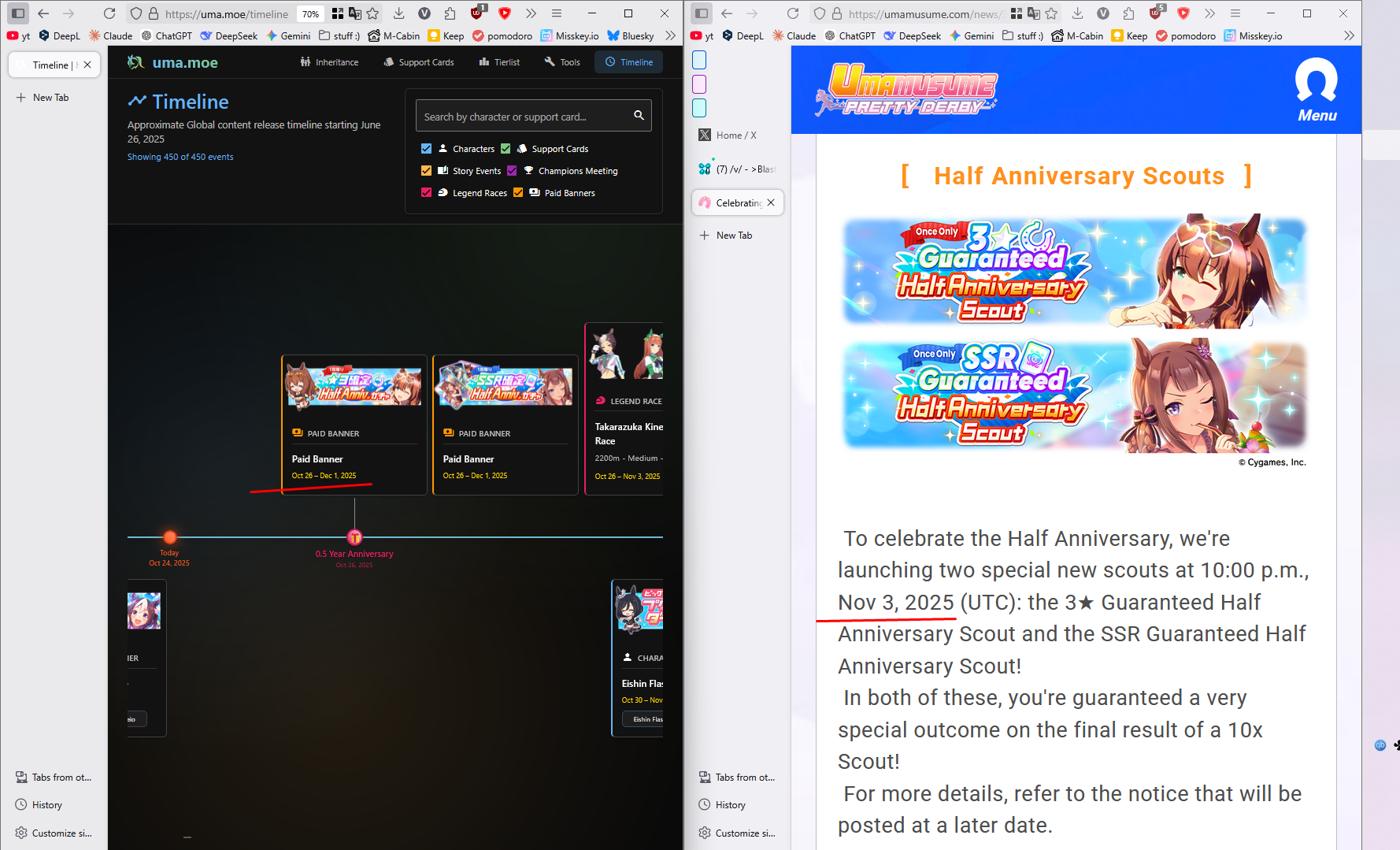Screen dimensions: 1400x850
Task: Open the application menu in umamusume.com window
Action: point(1235,13)
